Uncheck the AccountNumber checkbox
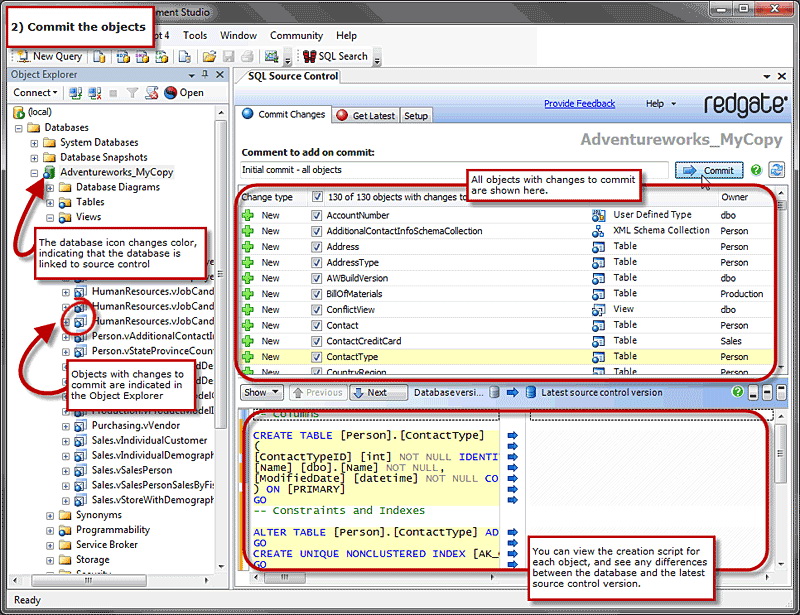The image size is (800, 615). click(x=316, y=215)
